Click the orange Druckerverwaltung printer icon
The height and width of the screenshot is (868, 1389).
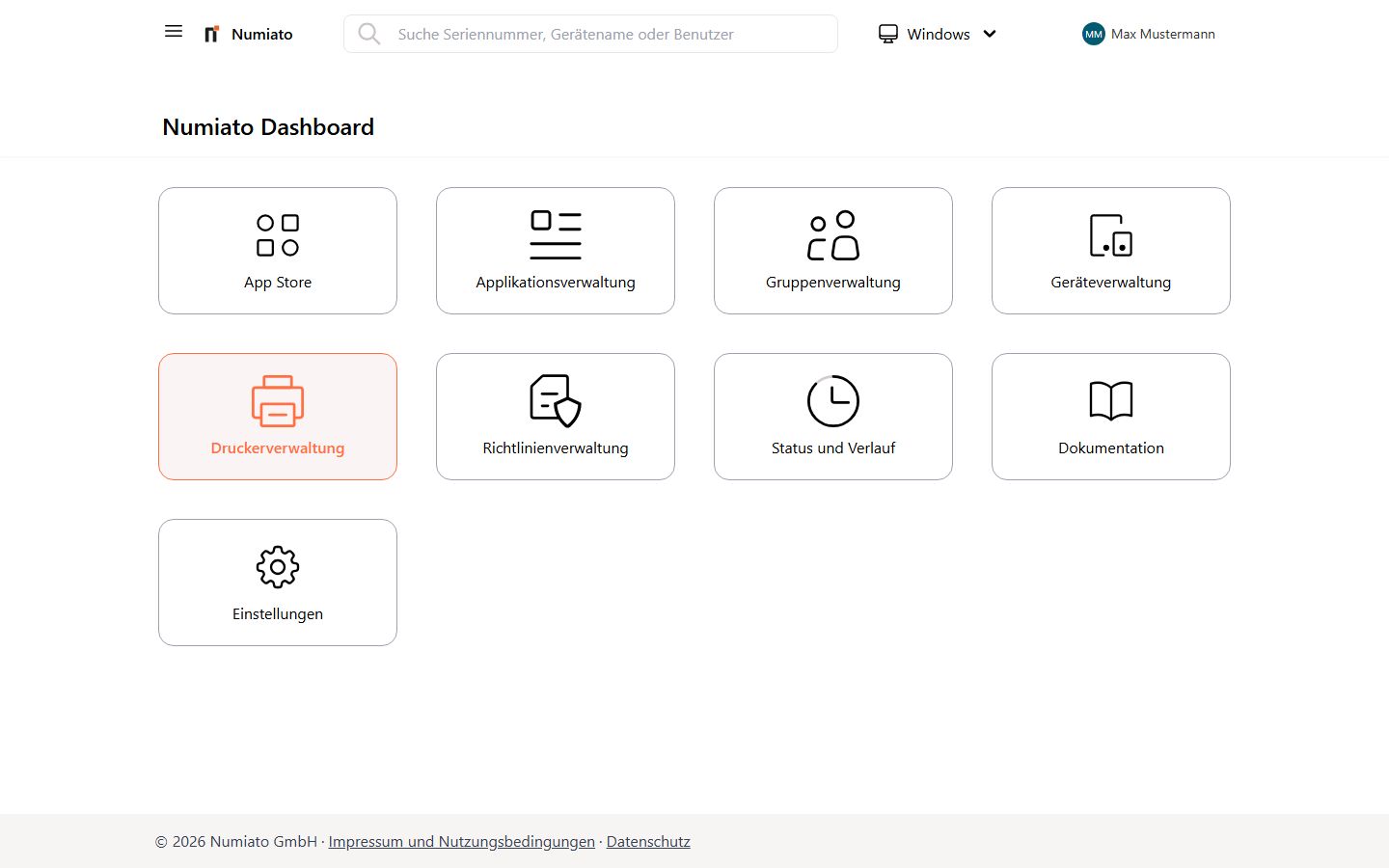pos(278,401)
